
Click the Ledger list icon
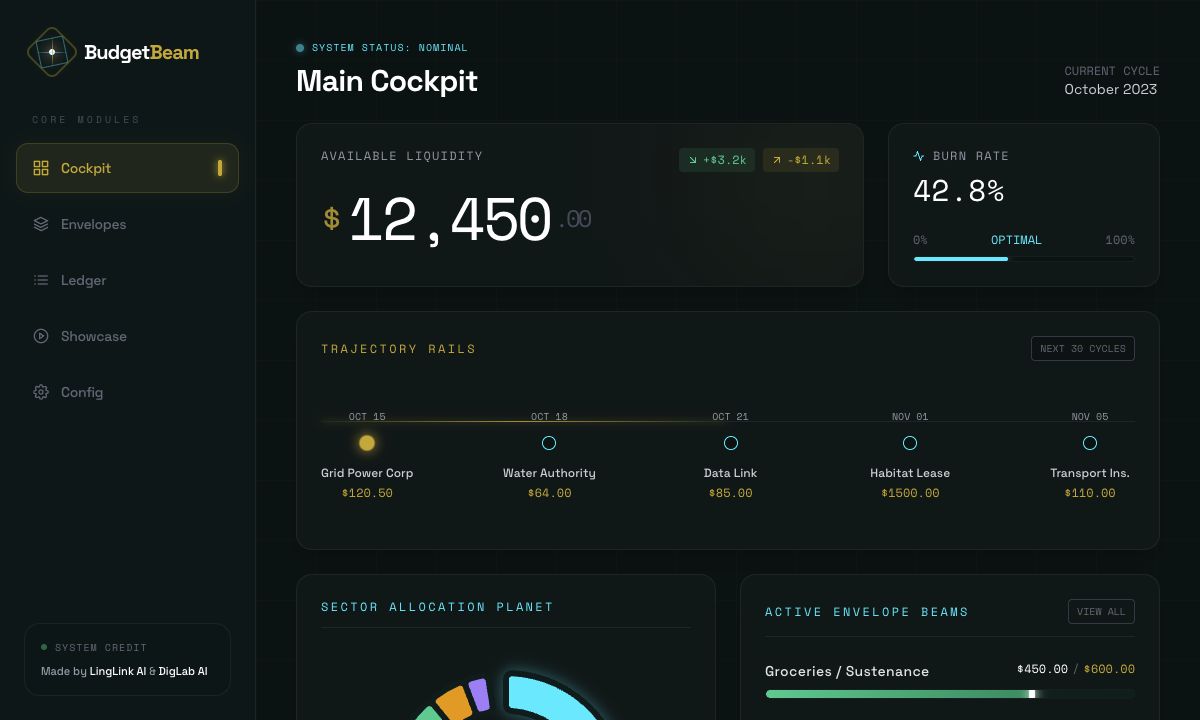[x=41, y=280]
